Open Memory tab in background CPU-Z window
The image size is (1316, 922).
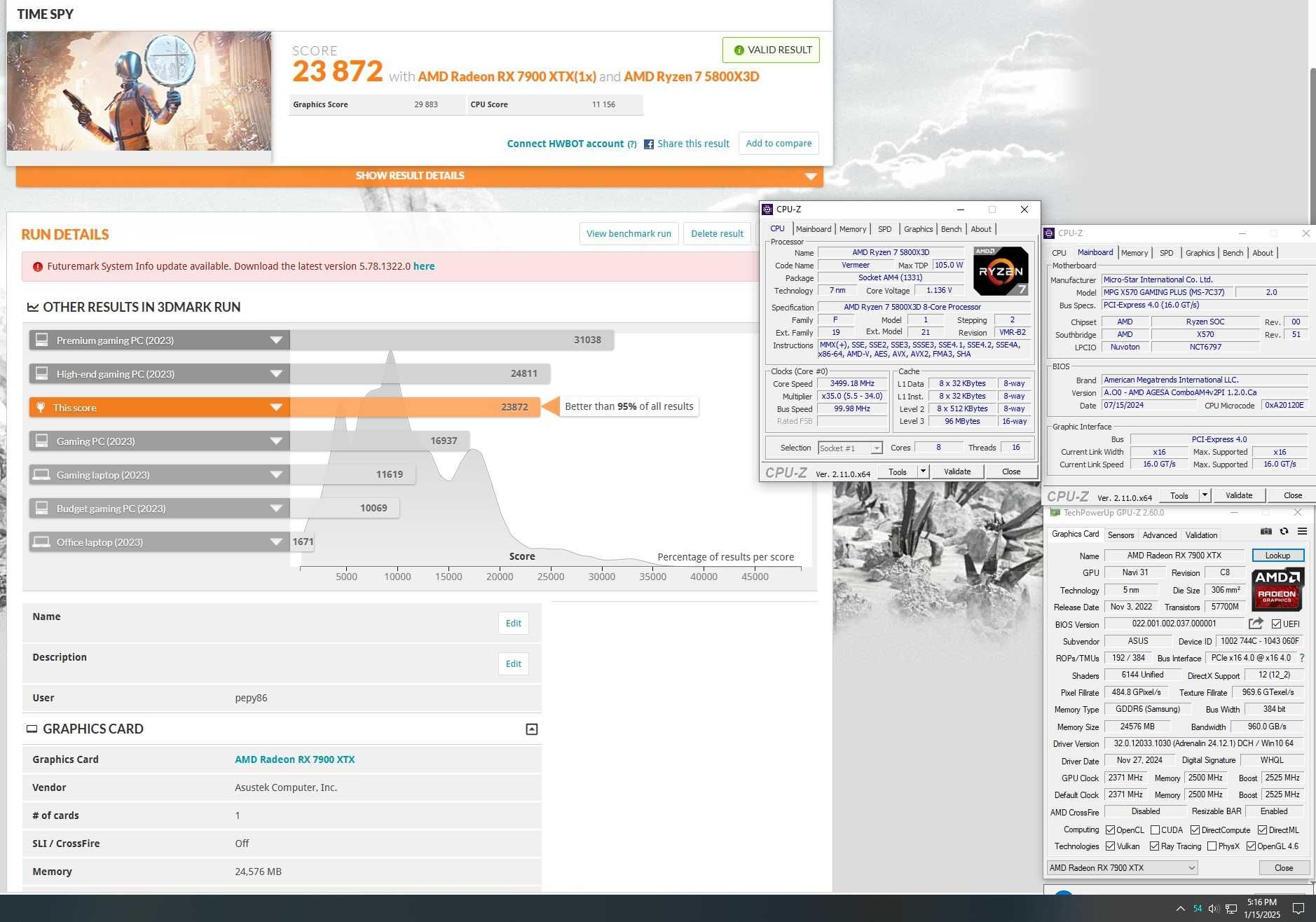pyautogui.click(x=1134, y=253)
